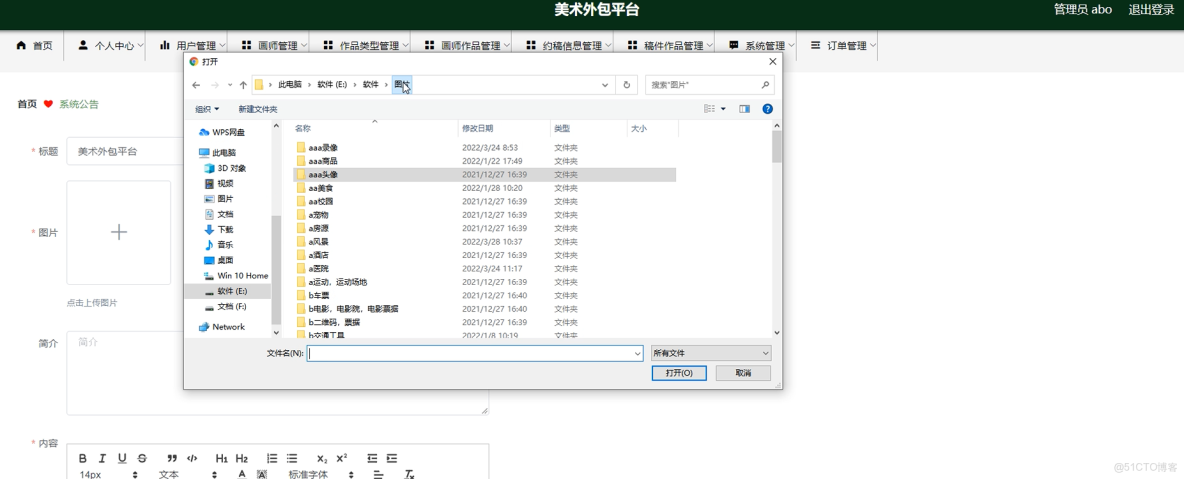Select 软件 (E:) in the navigation pane
The image size is (1184, 479).
(233, 291)
